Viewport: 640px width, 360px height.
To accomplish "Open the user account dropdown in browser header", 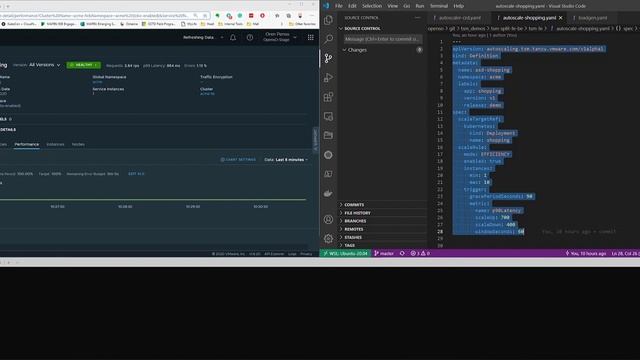I will [280, 37].
